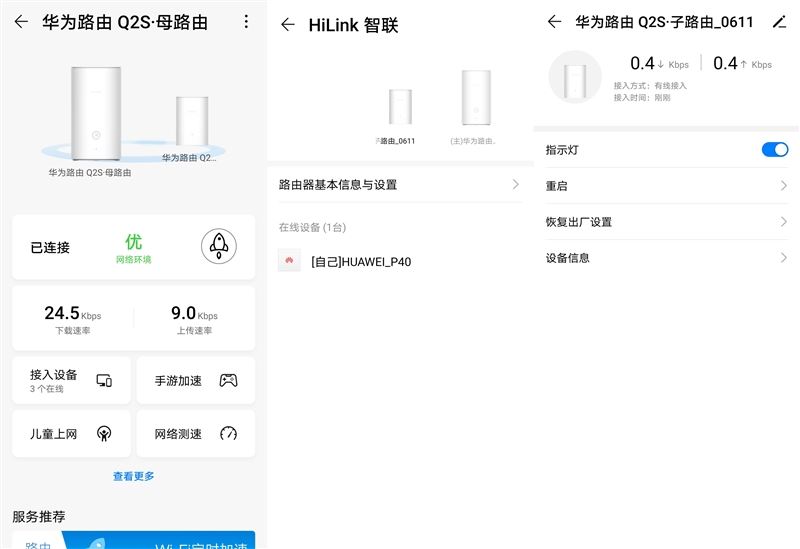Launch 网络测速 speed test tile
The height and width of the screenshot is (549, 800).
tap(195, 434)
